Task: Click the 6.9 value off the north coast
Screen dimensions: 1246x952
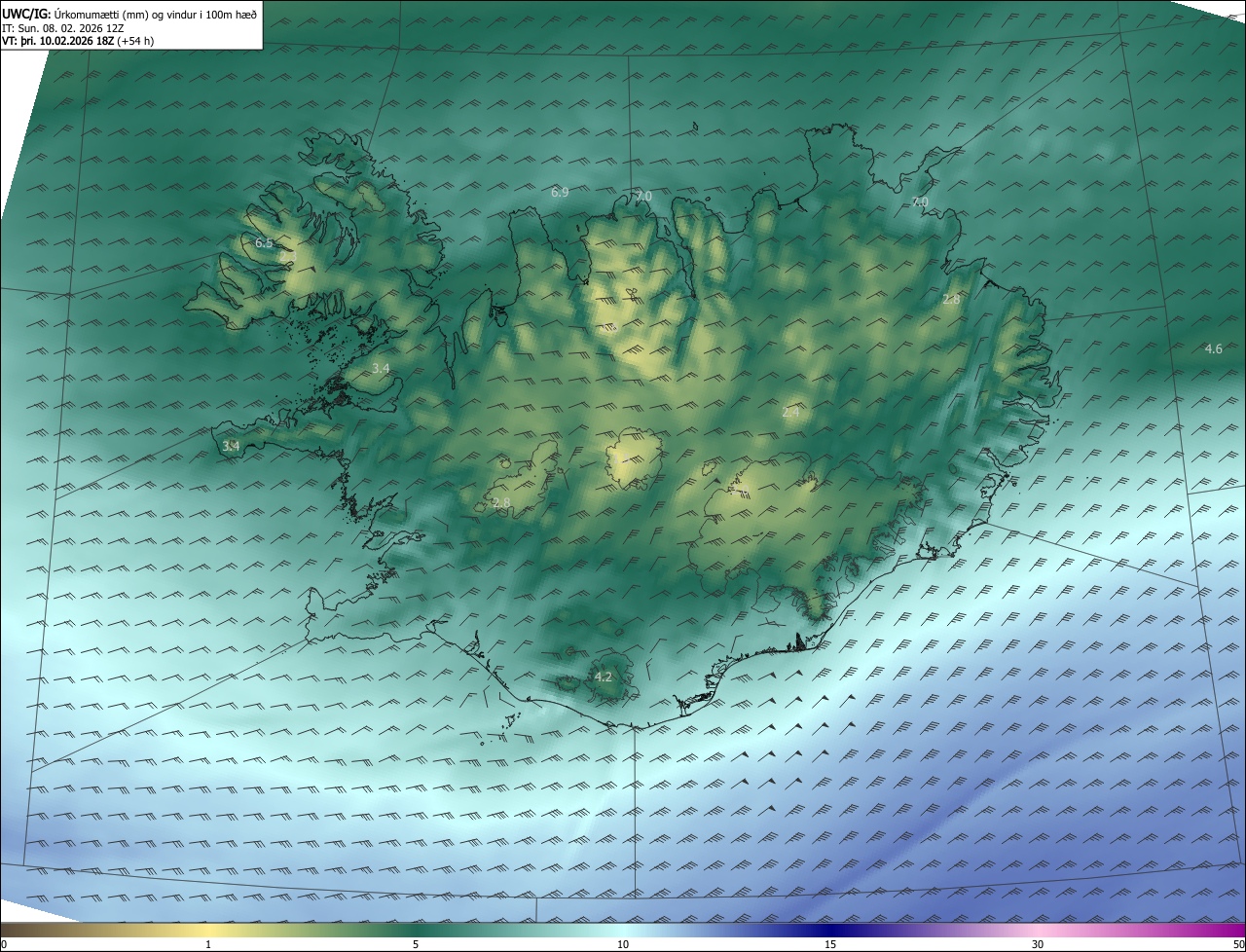Action: click(560, 193)
